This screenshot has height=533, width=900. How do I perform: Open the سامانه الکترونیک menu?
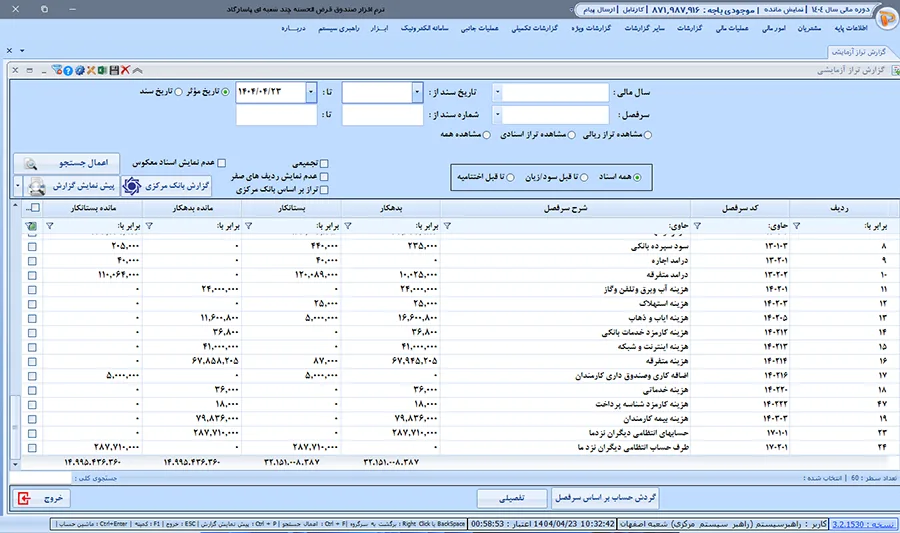point(424,28)
